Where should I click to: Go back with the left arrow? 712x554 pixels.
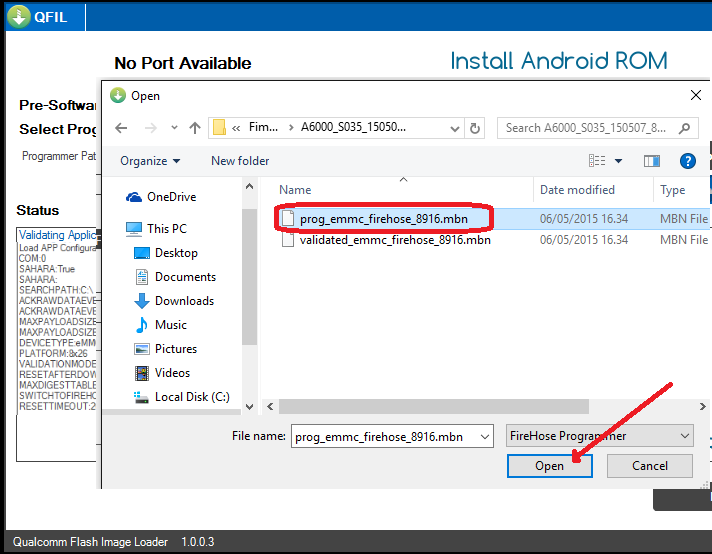[x=121, y=128]
